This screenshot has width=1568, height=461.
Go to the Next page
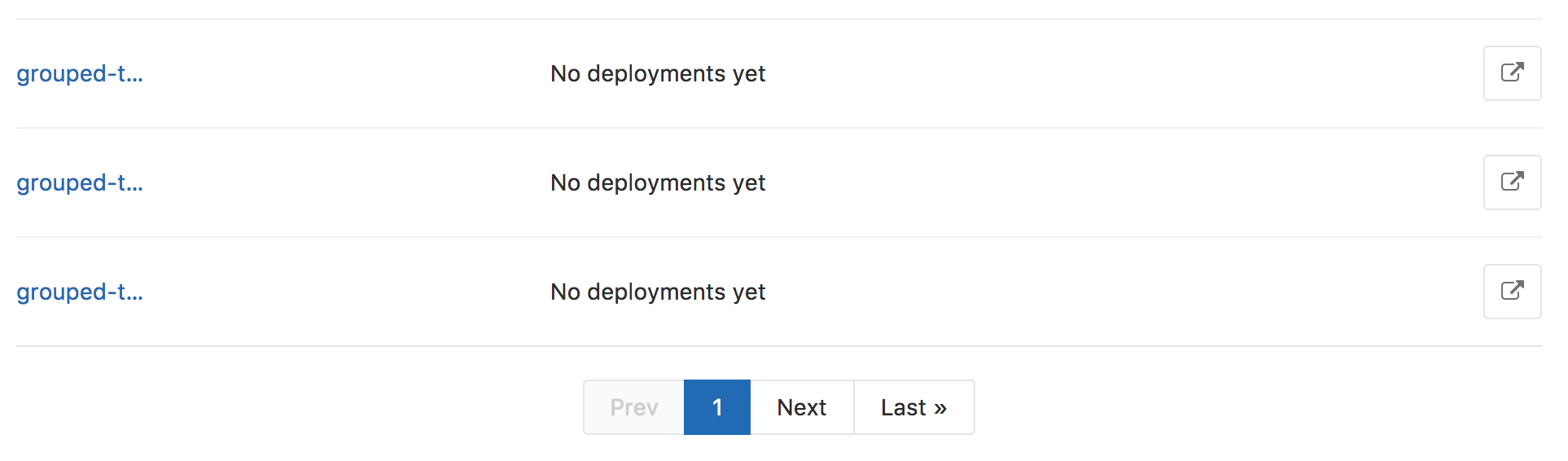coord(802,407)
